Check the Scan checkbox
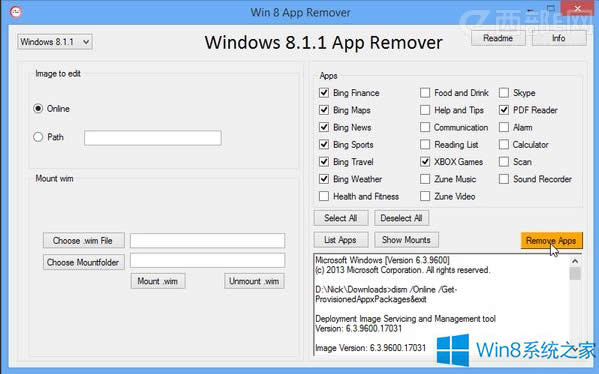Screen dimensions: 599x374 coord(504,162)
